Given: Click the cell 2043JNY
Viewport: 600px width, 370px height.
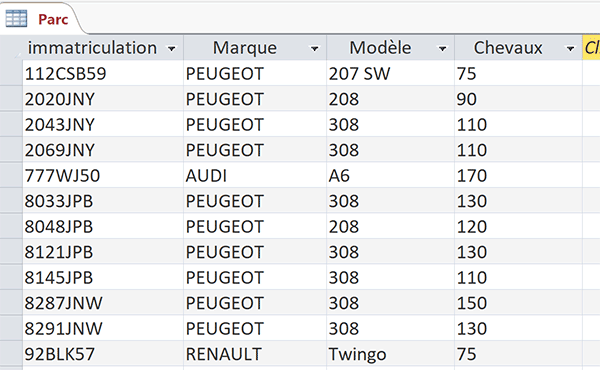Looking at the screenshot, I should coord(103,124).
